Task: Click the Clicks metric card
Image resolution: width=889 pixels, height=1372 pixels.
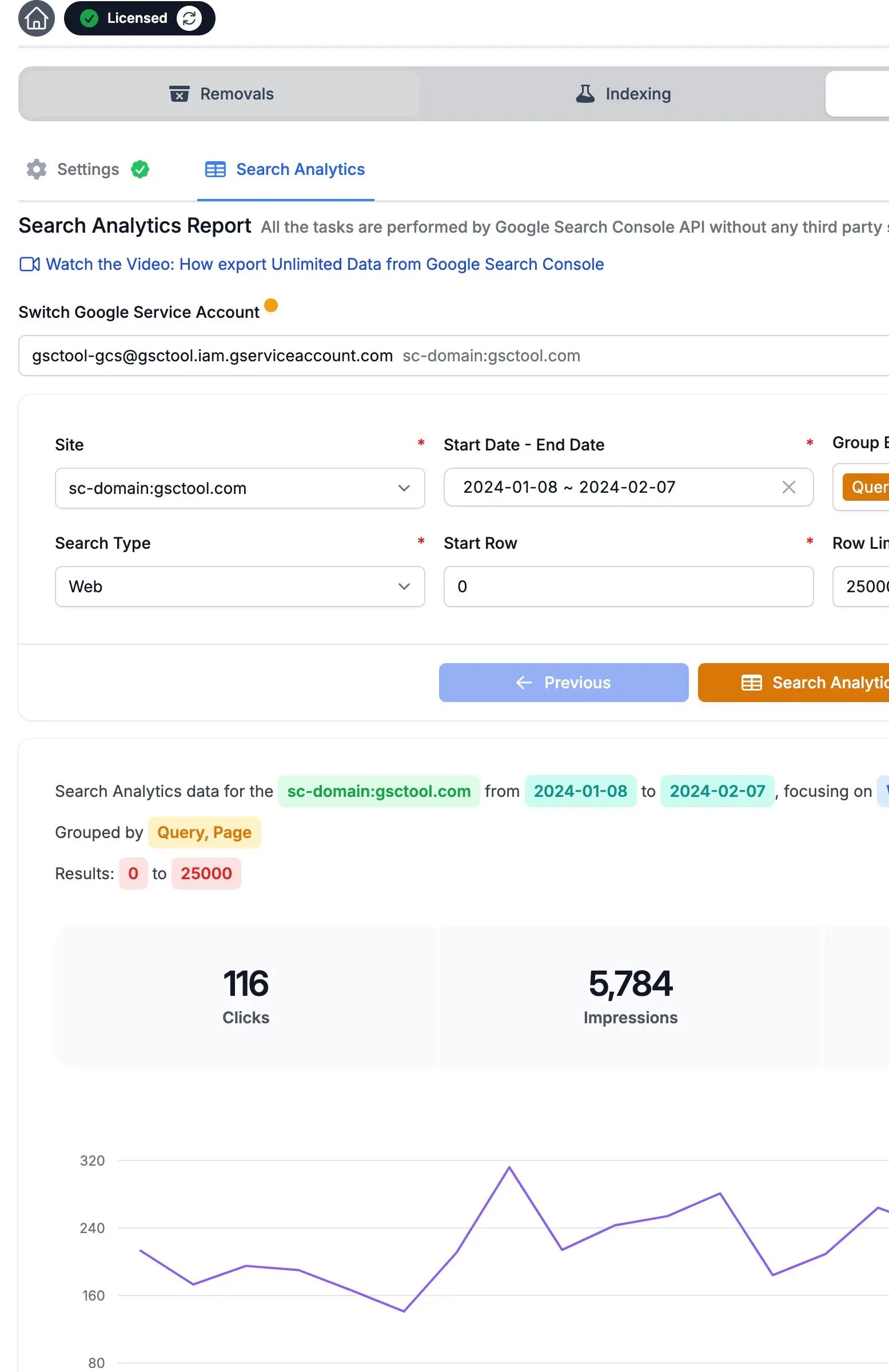Action: [246, 996]
